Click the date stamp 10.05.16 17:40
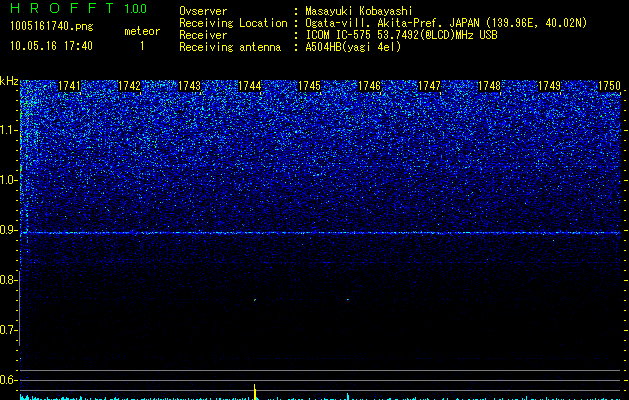This screenshot has height=400, width=629. click(x=51, y=46)
